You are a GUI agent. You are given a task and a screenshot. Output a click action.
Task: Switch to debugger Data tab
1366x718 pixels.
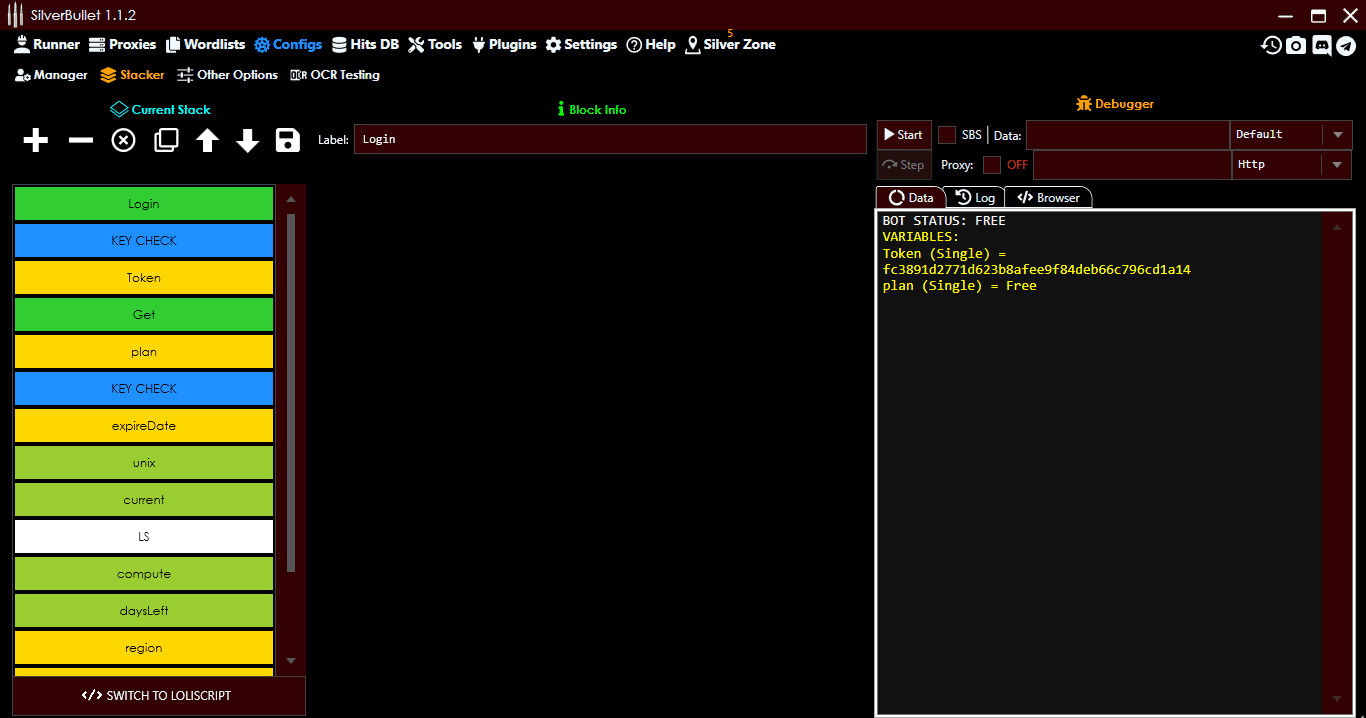click(910, 198)
